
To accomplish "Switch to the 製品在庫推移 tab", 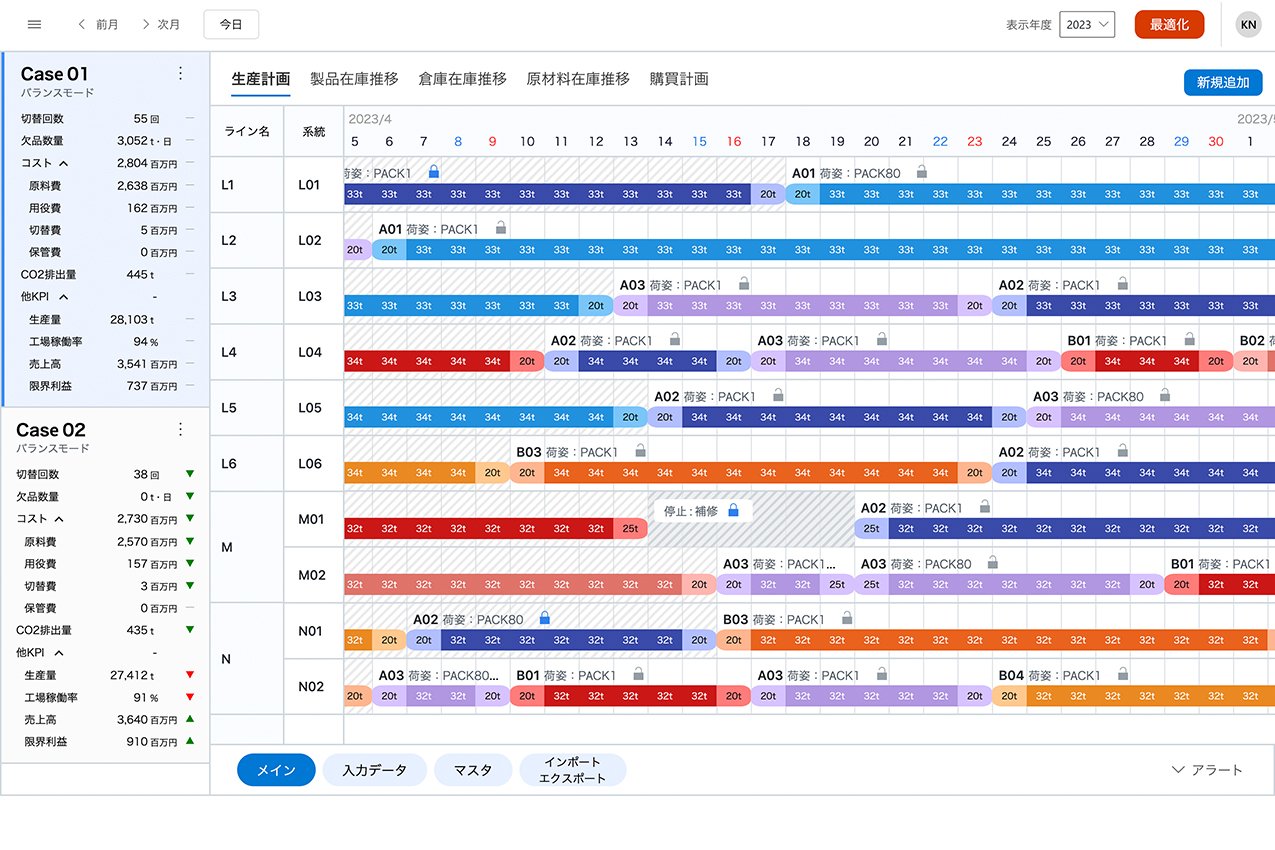I will coord(354,79).
